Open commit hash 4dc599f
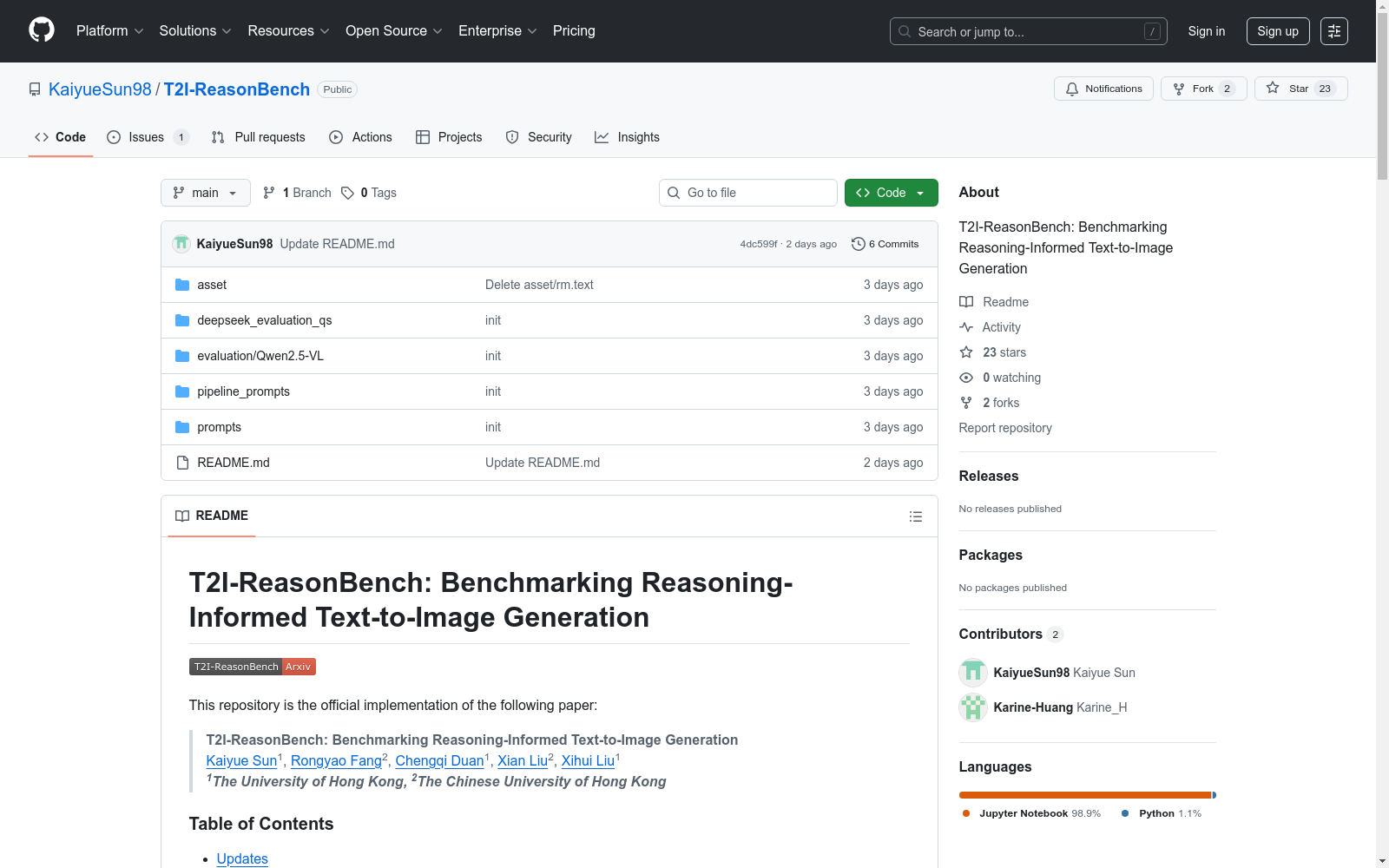Image resolution: width=1389 pixels, height=868 pixels. click(759, 244)
